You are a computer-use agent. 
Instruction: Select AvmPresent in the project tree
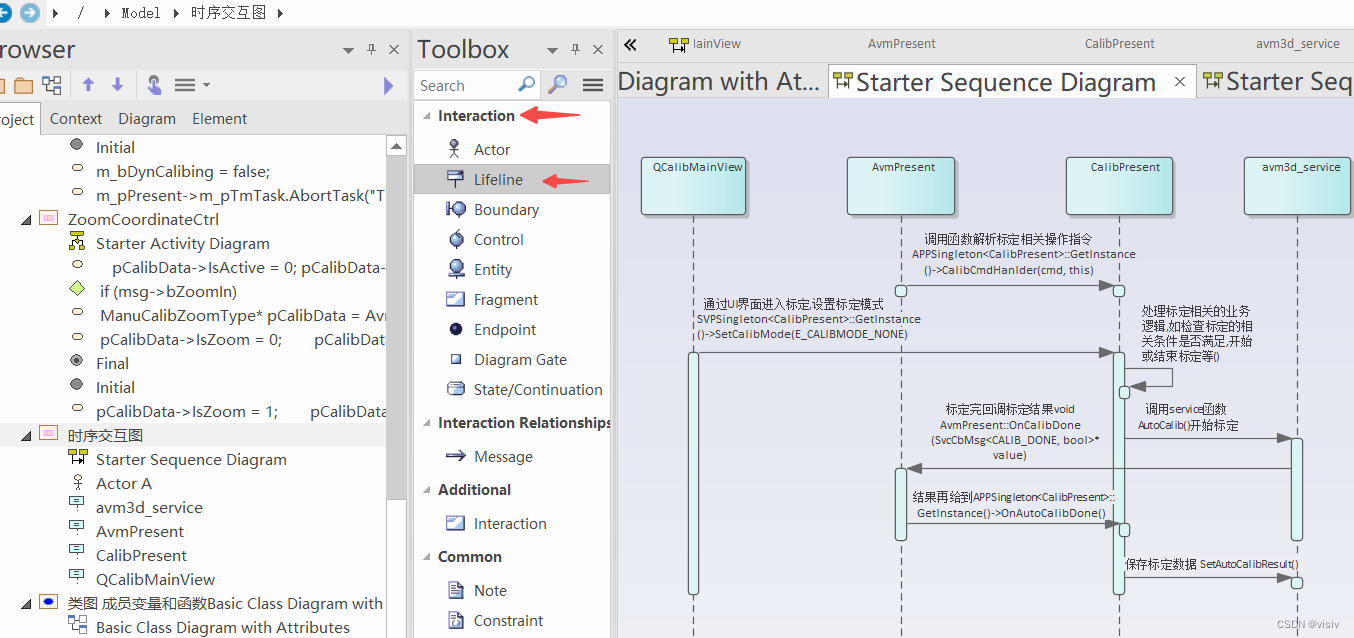(x=140, y=531)
